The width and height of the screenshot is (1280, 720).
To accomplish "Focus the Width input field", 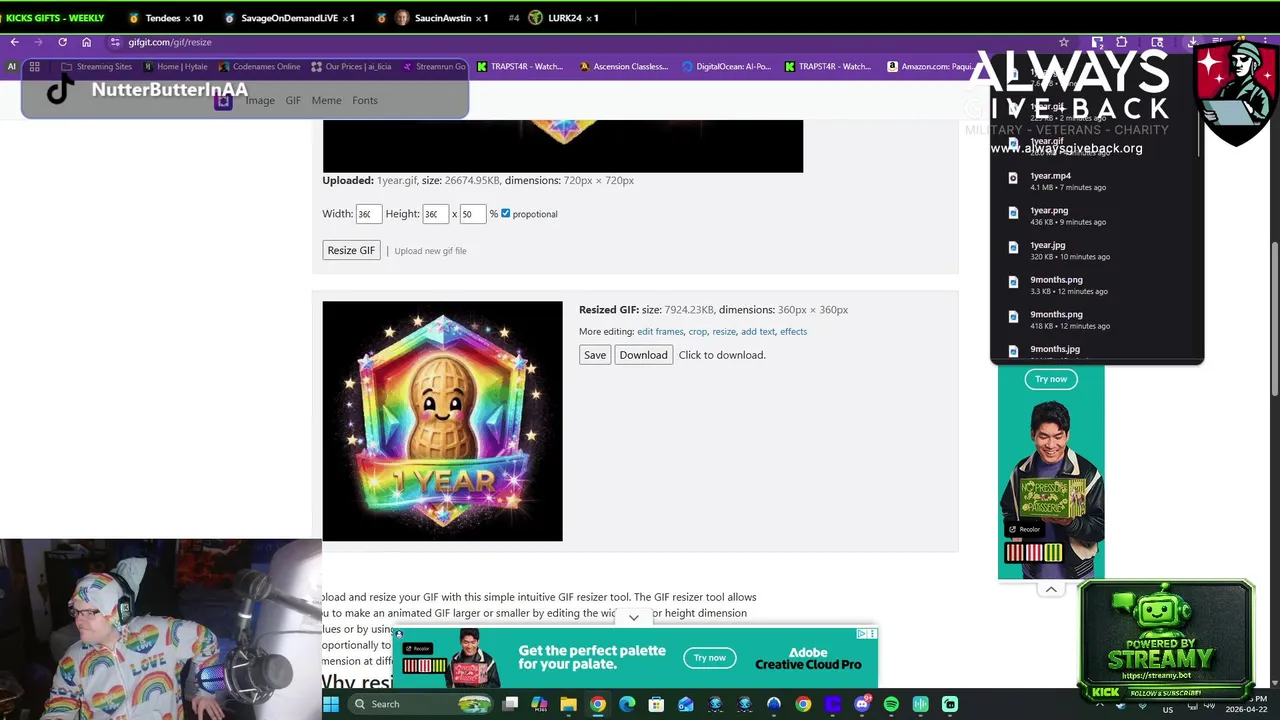I will click(x=368, y=214).
